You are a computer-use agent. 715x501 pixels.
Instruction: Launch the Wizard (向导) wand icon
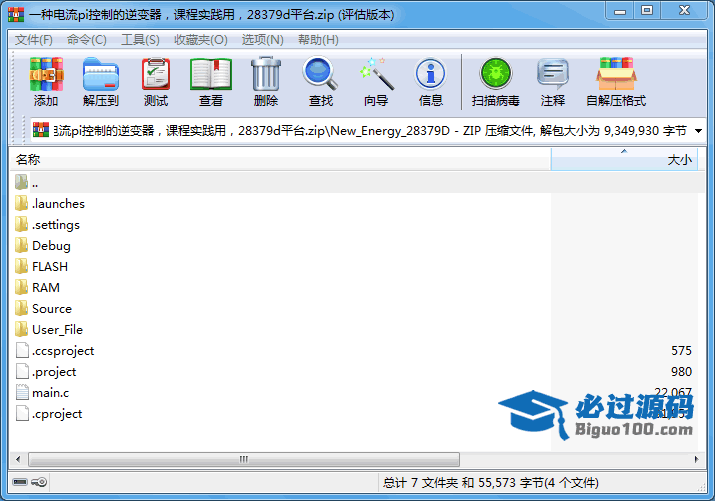tap(376, 74)
